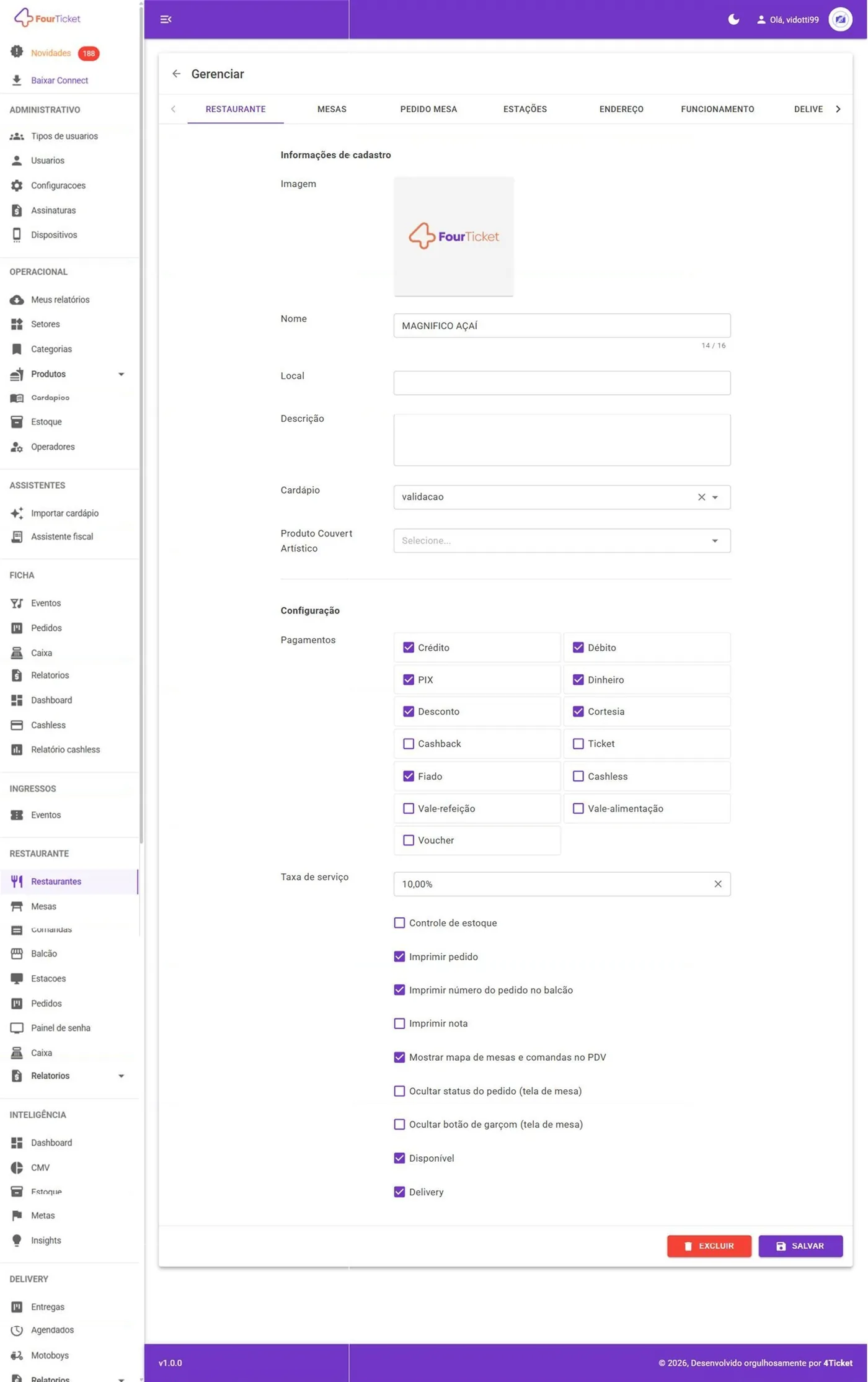
Task: Click the Descrição text area
Action: point(562,440)
